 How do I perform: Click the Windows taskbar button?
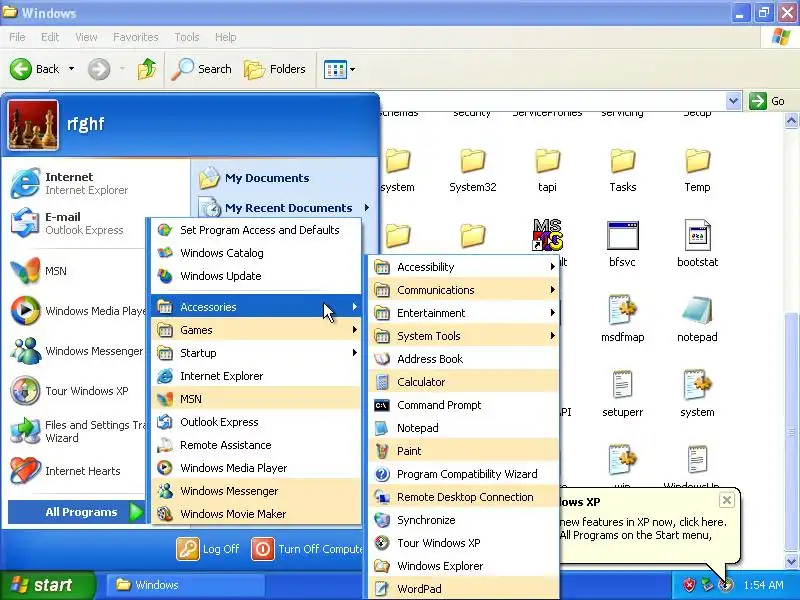click(186, 585)
